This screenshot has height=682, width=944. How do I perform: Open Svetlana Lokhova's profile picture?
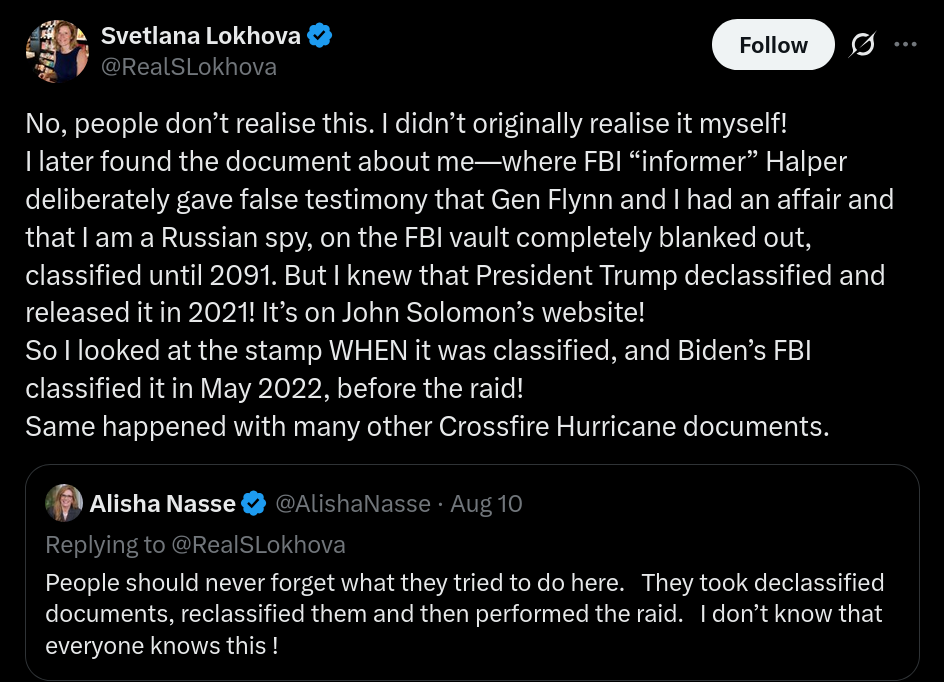(x=58, y=51)
